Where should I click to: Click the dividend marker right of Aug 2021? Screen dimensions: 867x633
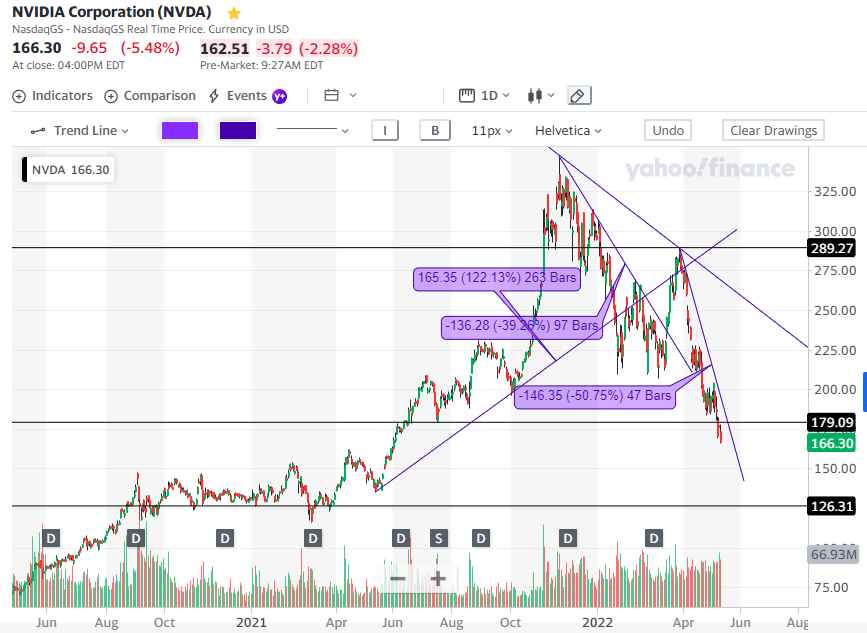[x=481, y=538]
